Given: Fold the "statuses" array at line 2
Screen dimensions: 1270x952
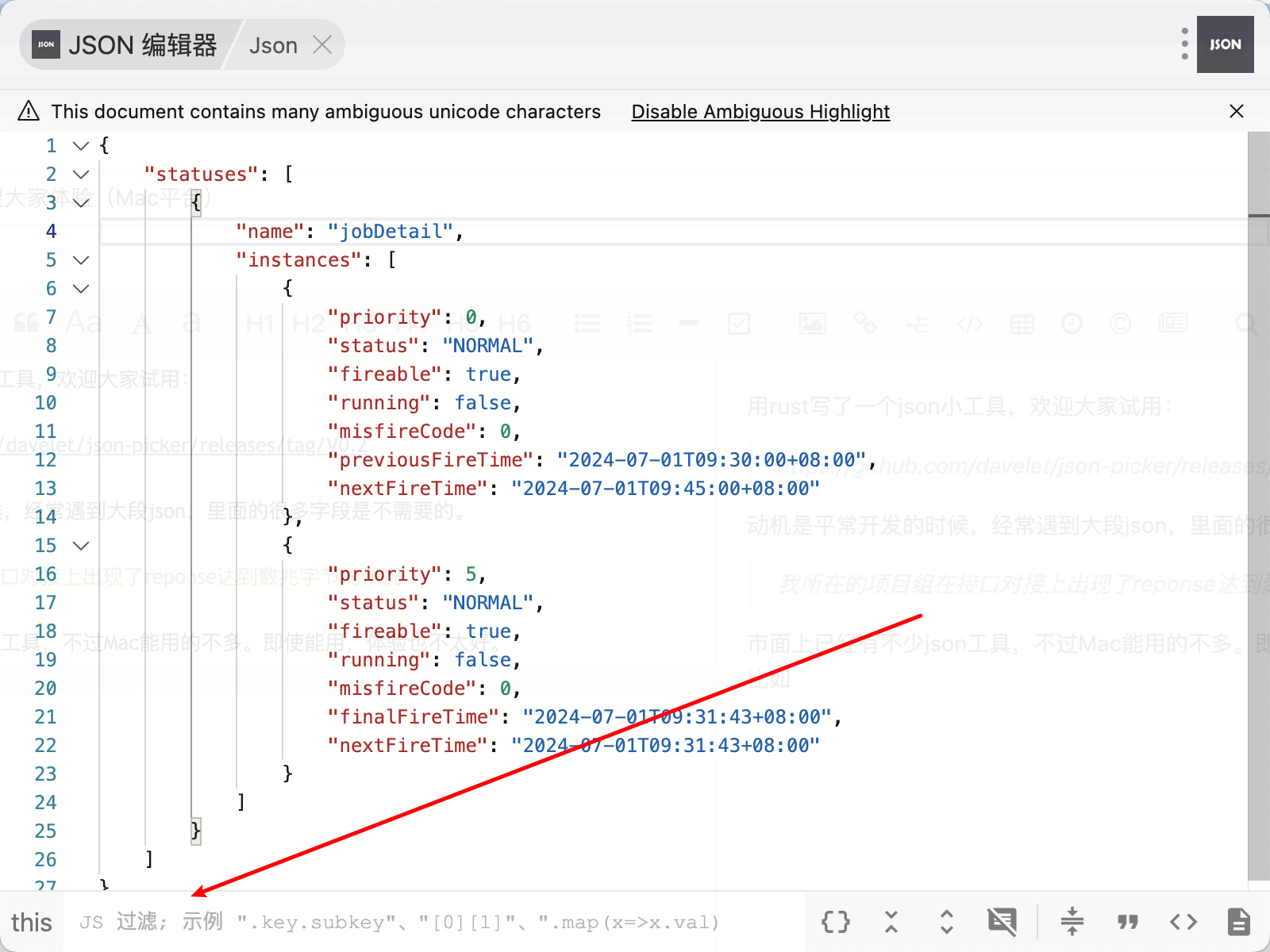Looking at the screenshot, I should (x=81, y=175).
